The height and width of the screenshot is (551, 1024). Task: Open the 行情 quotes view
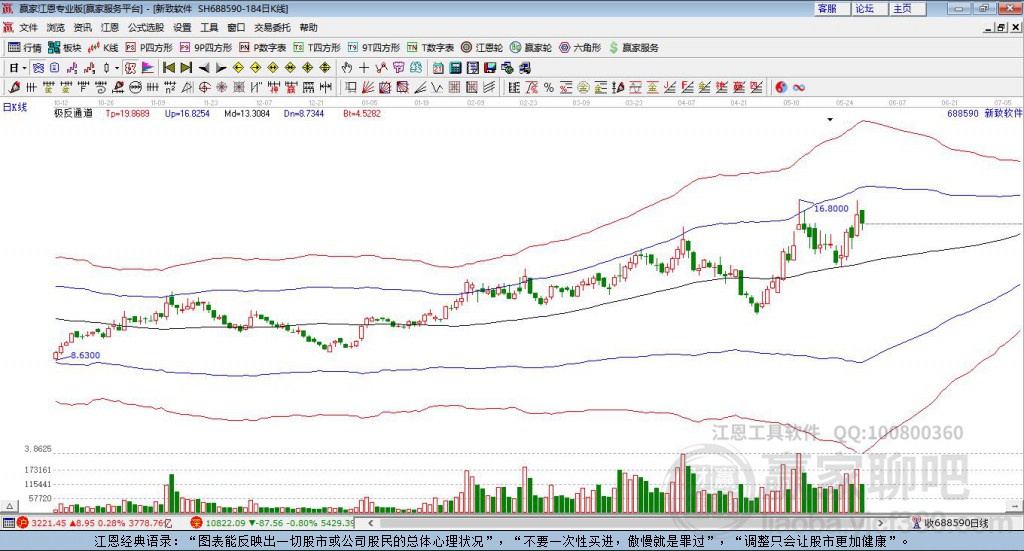[24, 48]
